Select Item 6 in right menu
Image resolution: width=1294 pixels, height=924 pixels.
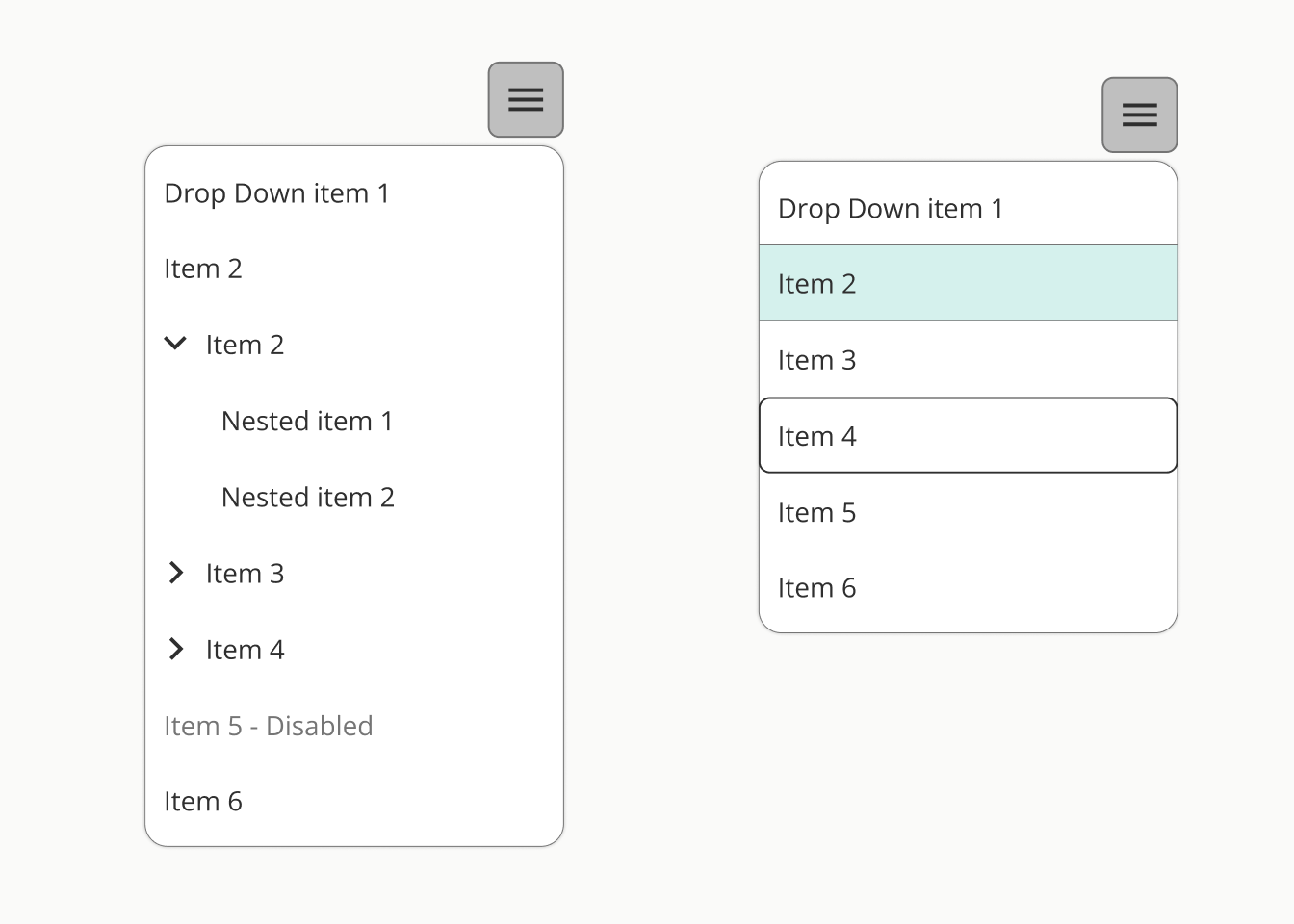(x=968, y=588)
